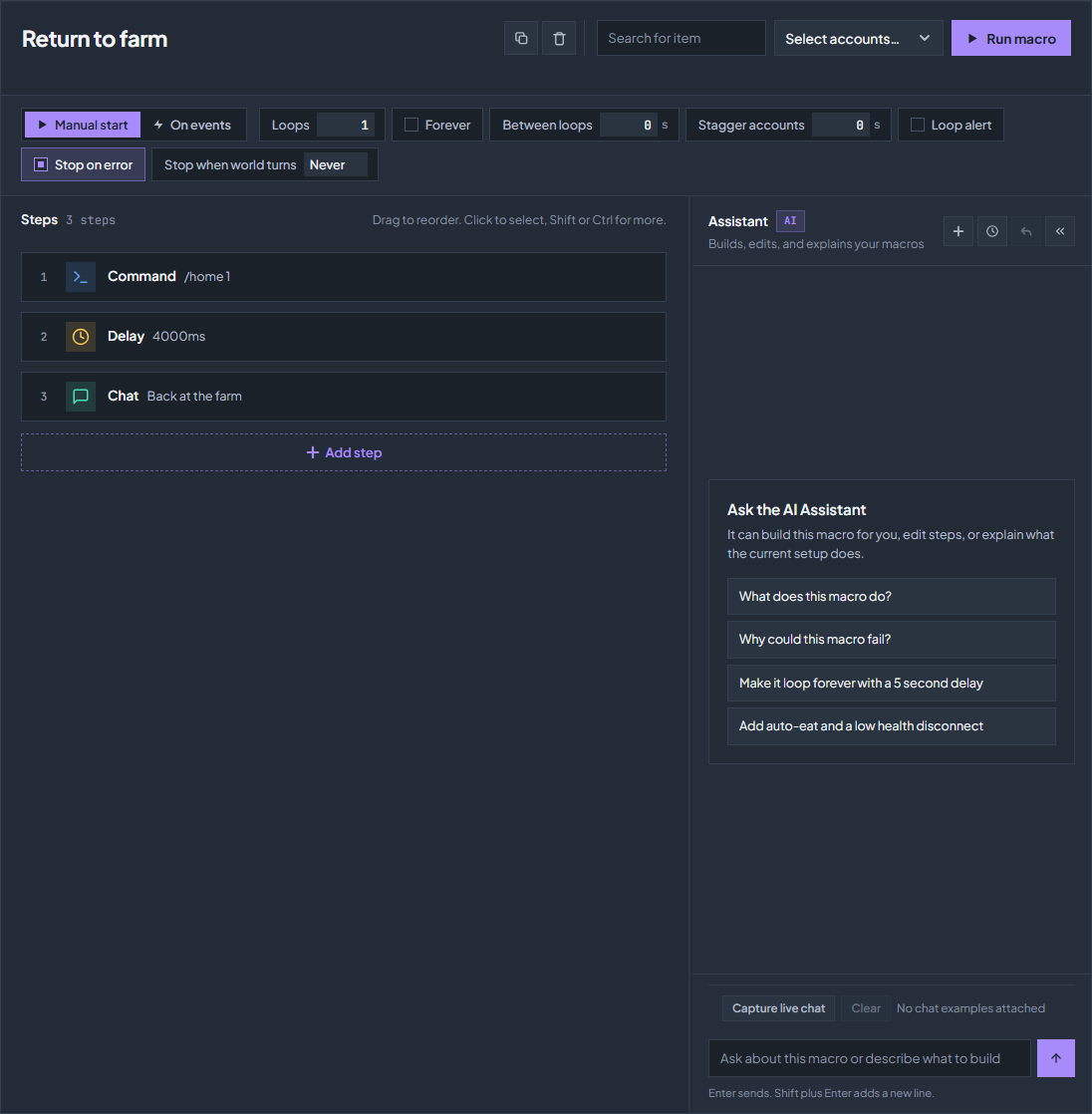This screenshot has width=1092, height=1114.
Task: Collapse the Assistant panel
Action: (1060, 231)
